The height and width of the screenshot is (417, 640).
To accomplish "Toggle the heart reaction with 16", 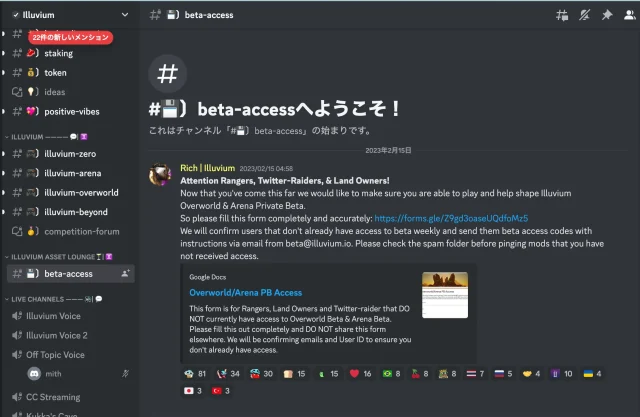I will pos(360,374).
